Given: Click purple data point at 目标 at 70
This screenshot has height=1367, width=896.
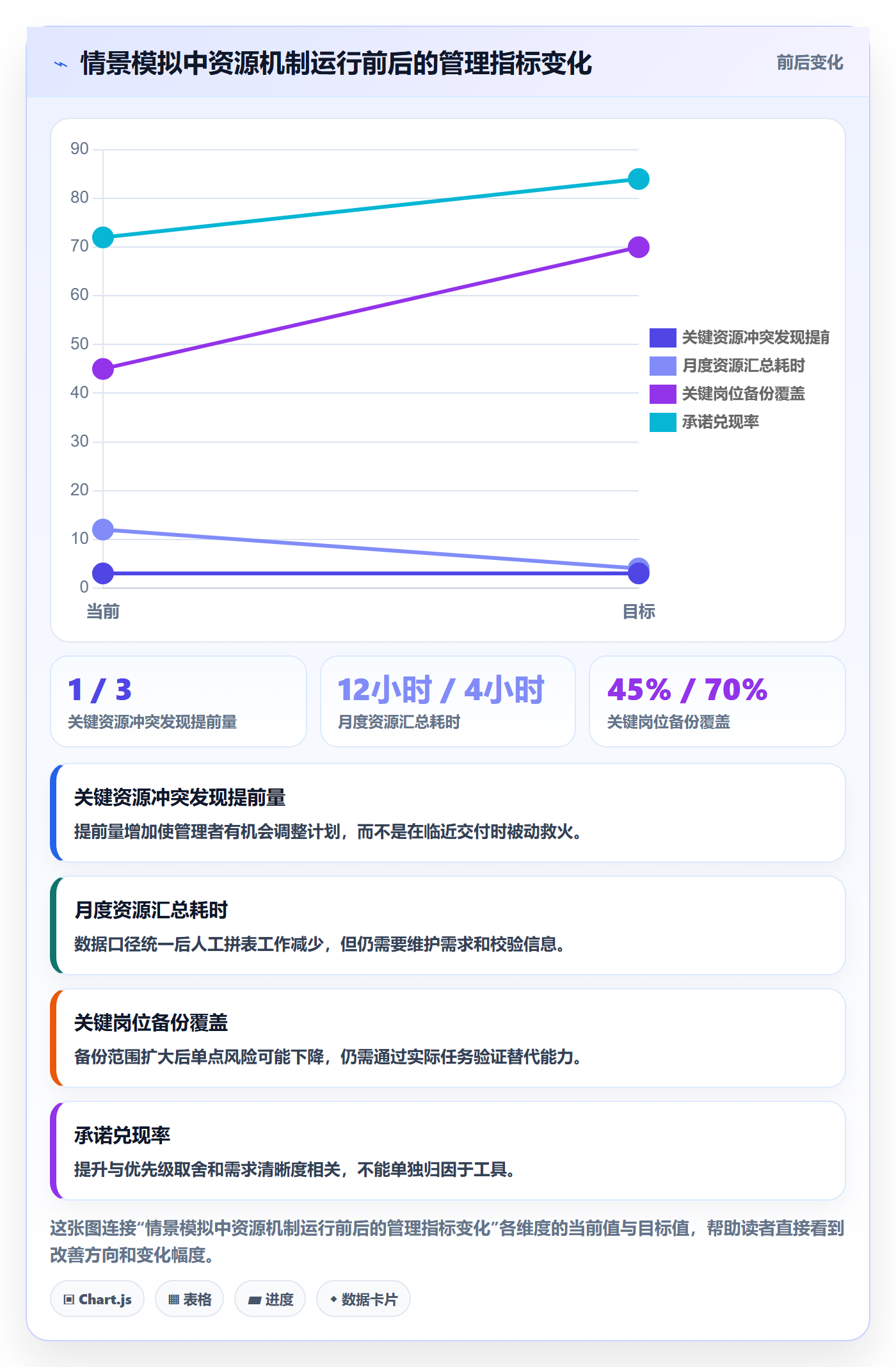Looking at the screenshot, I should (639, 247).
